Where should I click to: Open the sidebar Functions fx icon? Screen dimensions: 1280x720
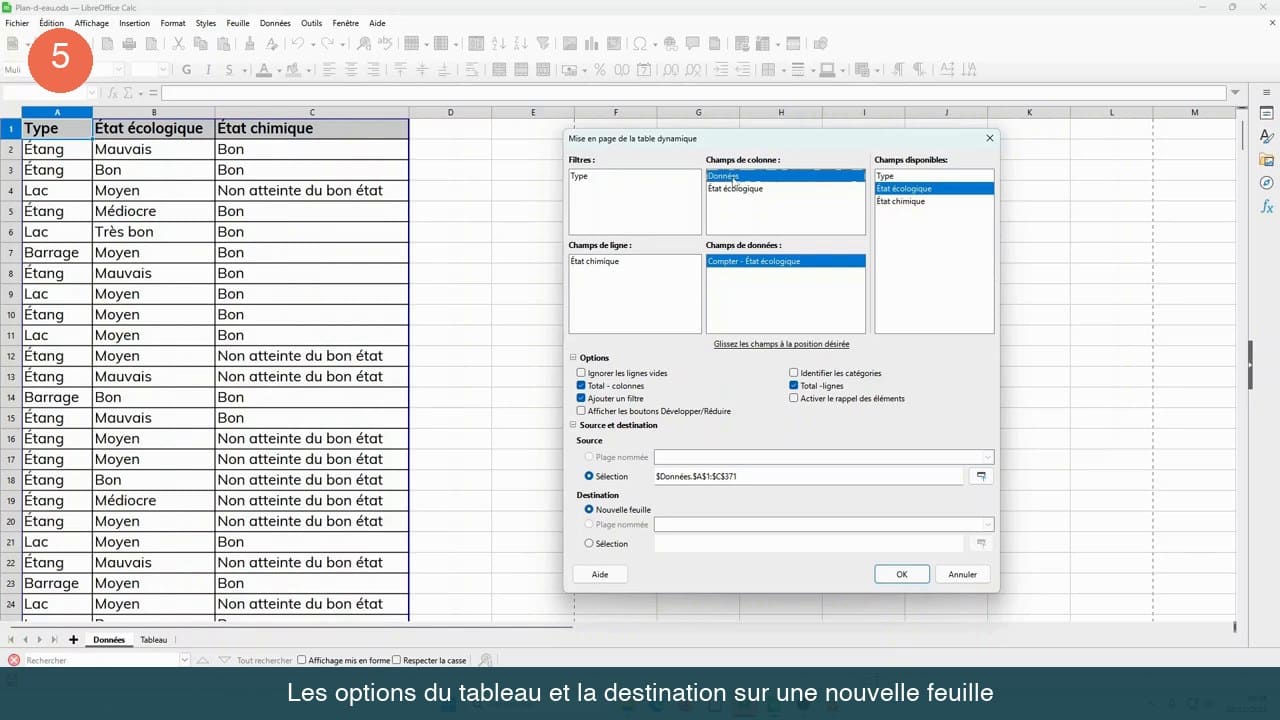(x=1266, y=207)
